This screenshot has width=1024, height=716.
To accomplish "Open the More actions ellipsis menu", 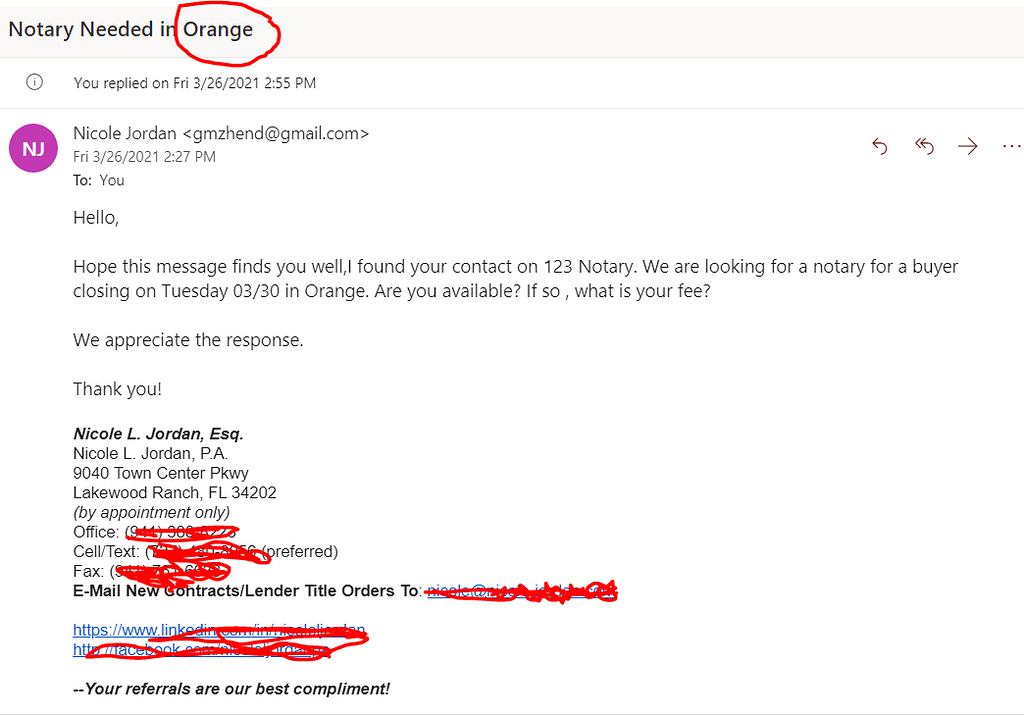I will coord(1010,147).
